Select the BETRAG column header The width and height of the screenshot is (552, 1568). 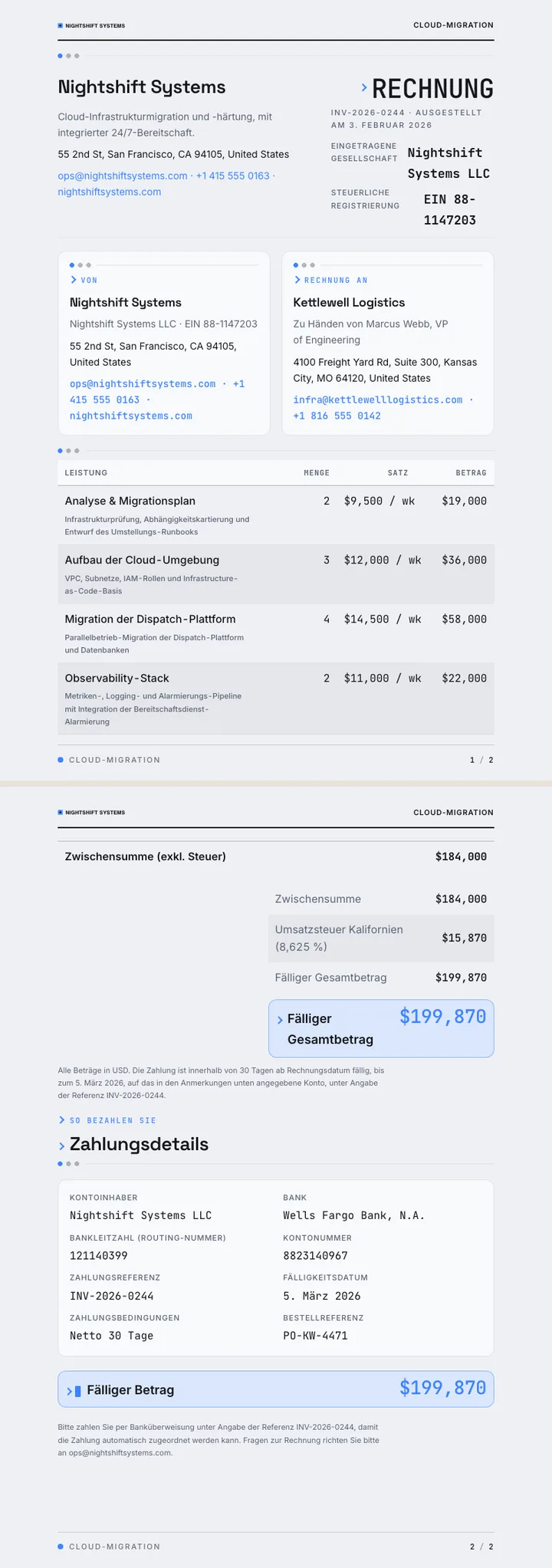472,473
